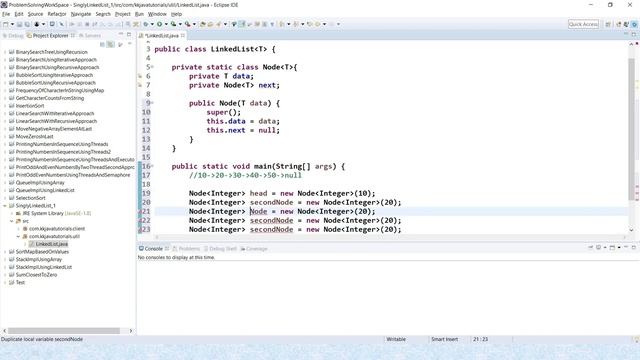
Task: Click the New file toolbar icon
Action: point(6,24)
